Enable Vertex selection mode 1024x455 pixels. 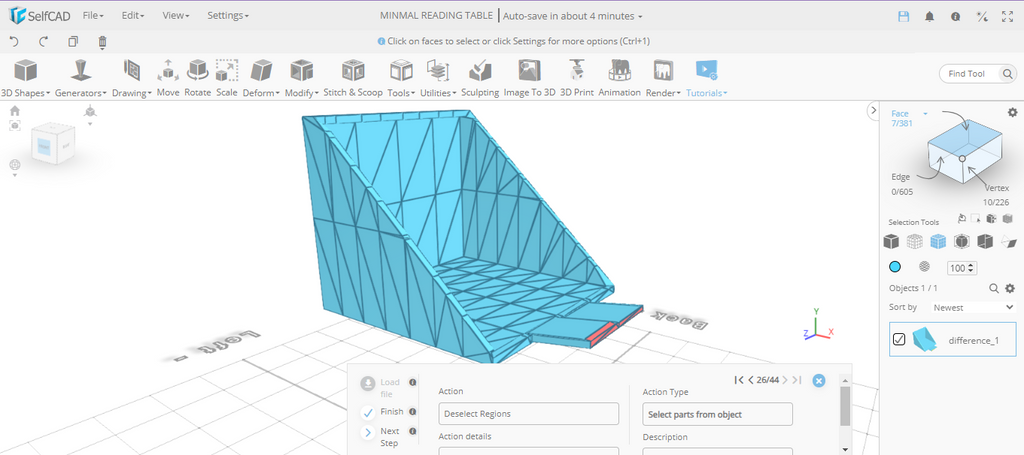[997, 188]
